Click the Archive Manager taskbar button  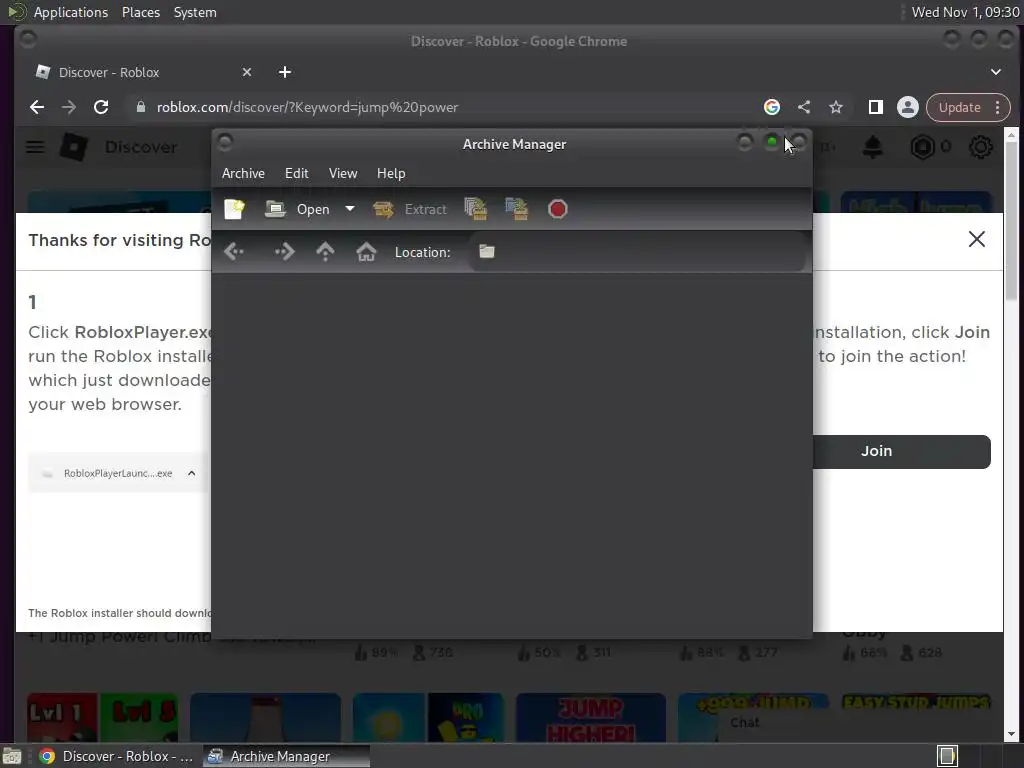[x=284, y=756]
